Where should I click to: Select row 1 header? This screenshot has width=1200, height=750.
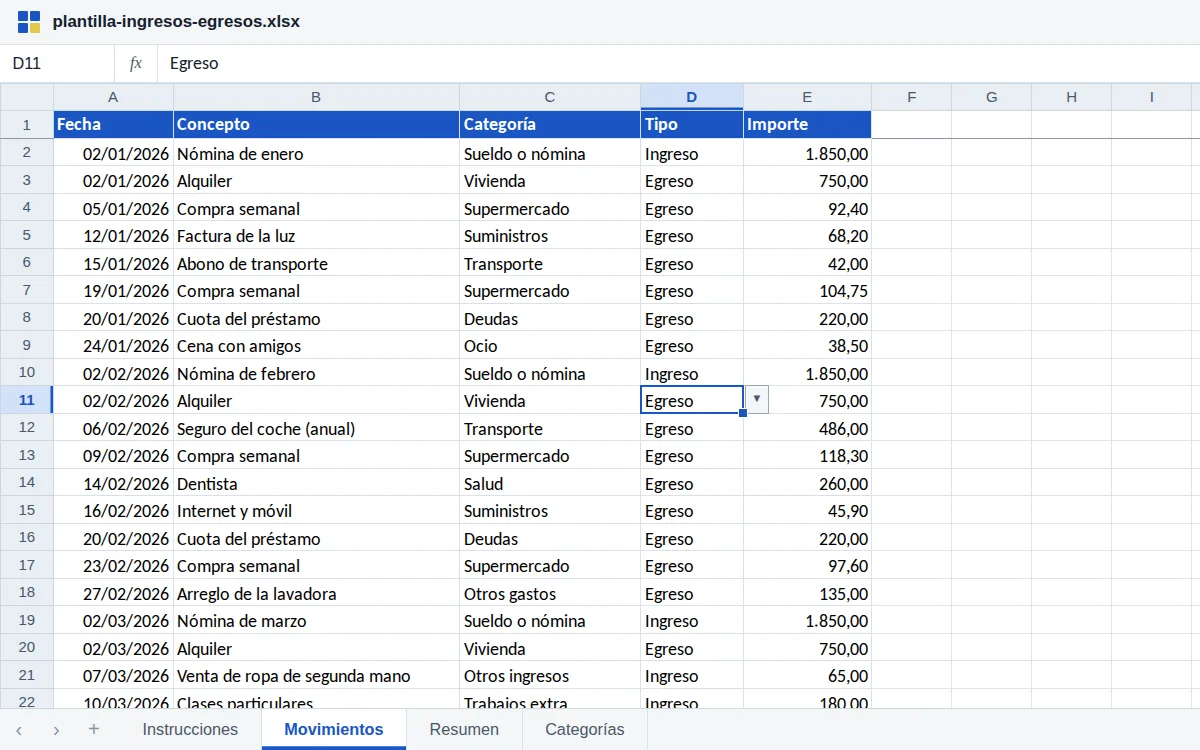pos(27,125)
